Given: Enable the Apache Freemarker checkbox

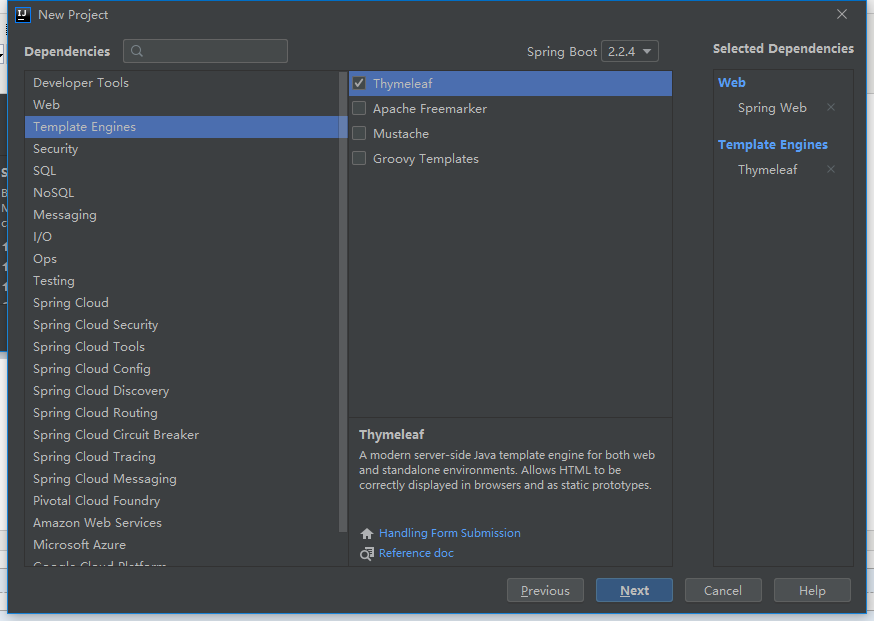Looking at the screenshot, I should (359, 109).
